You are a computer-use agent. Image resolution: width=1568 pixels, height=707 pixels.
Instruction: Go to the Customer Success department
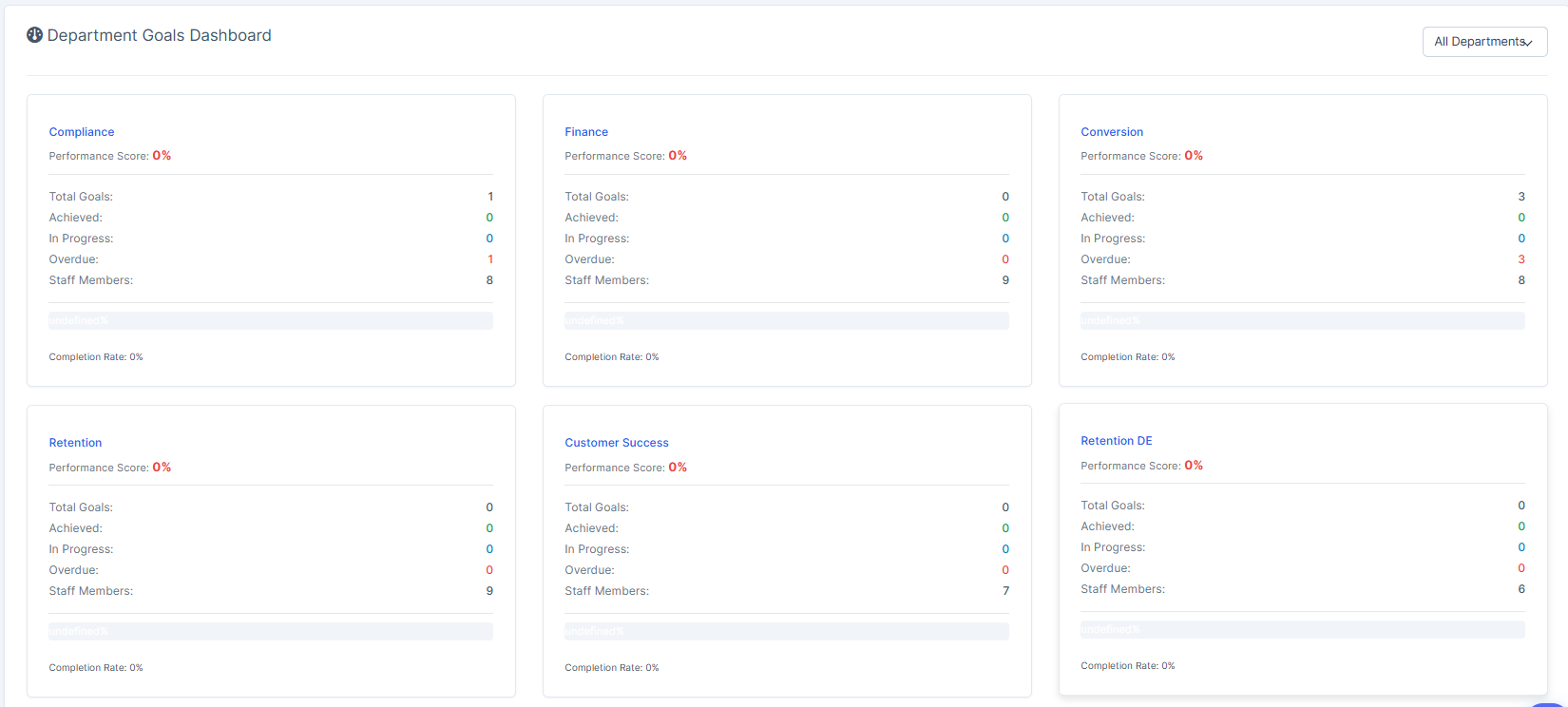click(617, 443)
